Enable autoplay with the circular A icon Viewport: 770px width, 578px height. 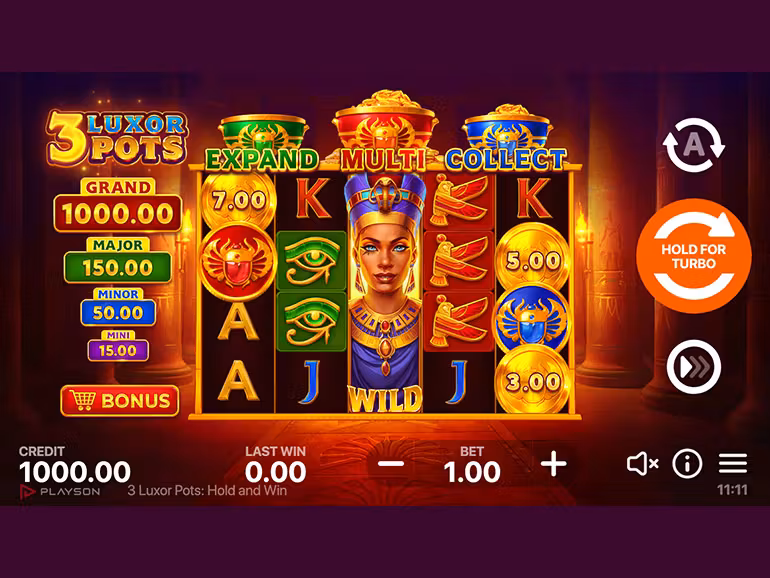pyautogui.click(x=693, y=145)
